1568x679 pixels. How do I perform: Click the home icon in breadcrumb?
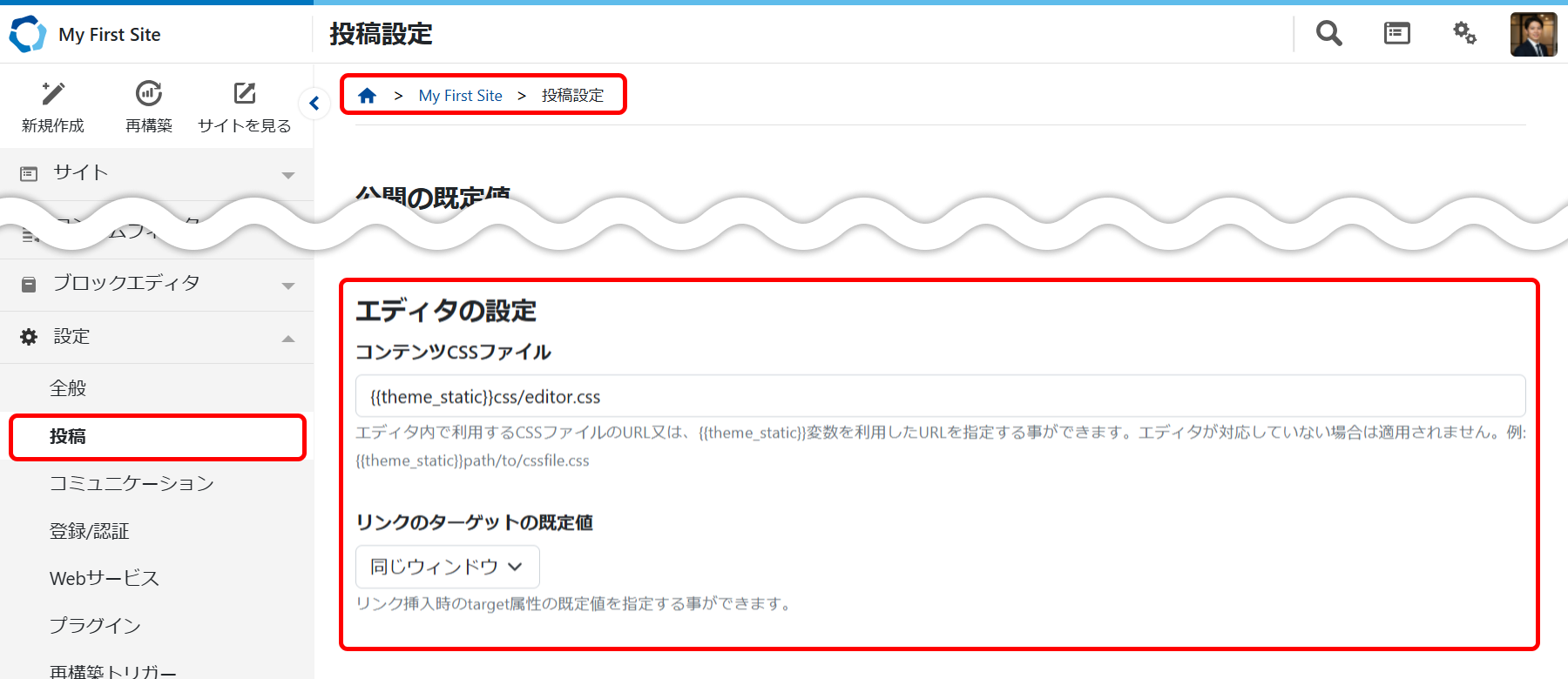(367, 96)
